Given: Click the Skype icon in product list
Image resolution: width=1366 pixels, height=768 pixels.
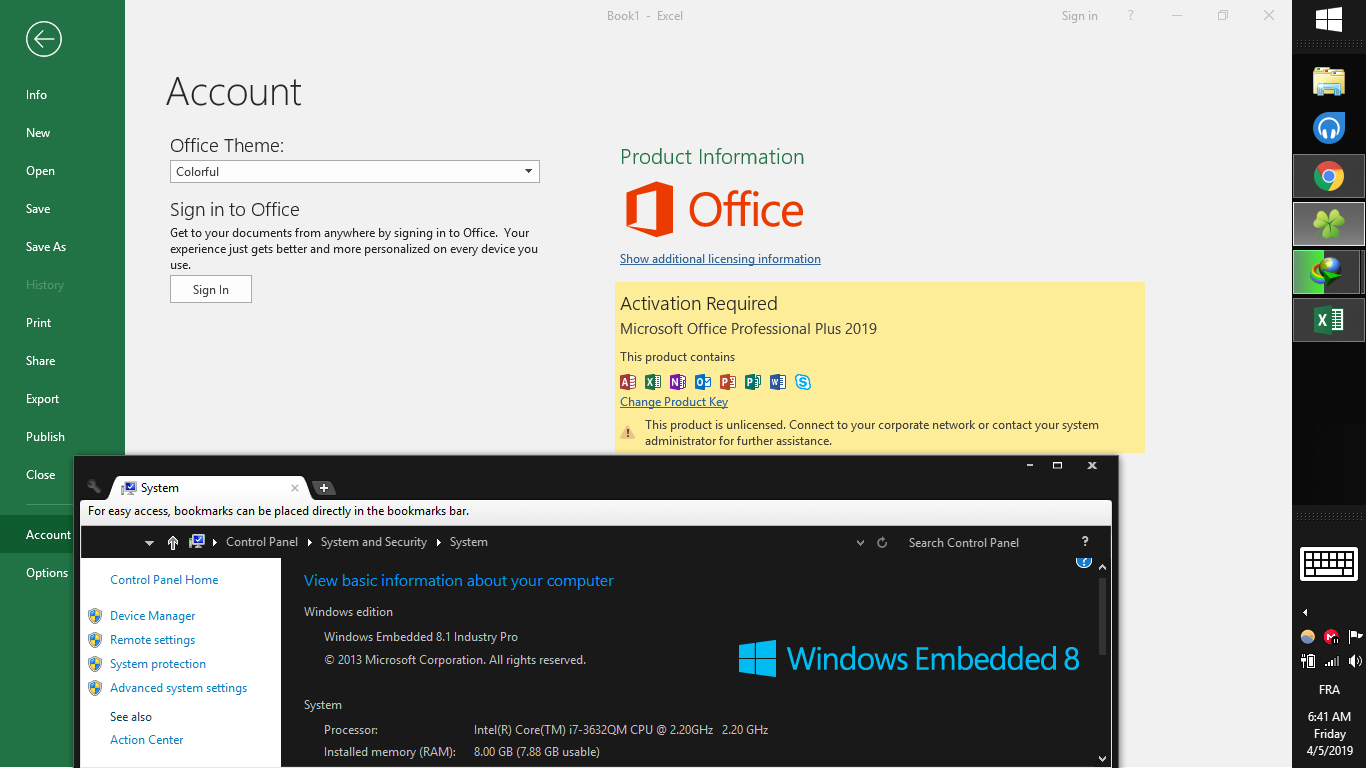Looking at the screenshot, I should [803, 382].
